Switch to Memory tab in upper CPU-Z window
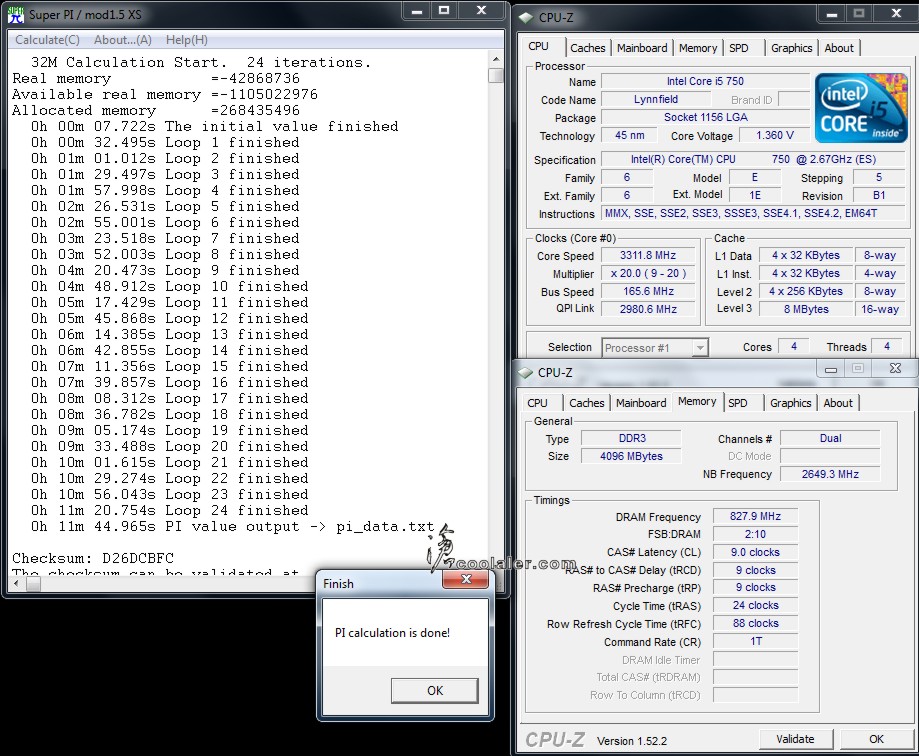The image size is (919, 756). point(697,48)
